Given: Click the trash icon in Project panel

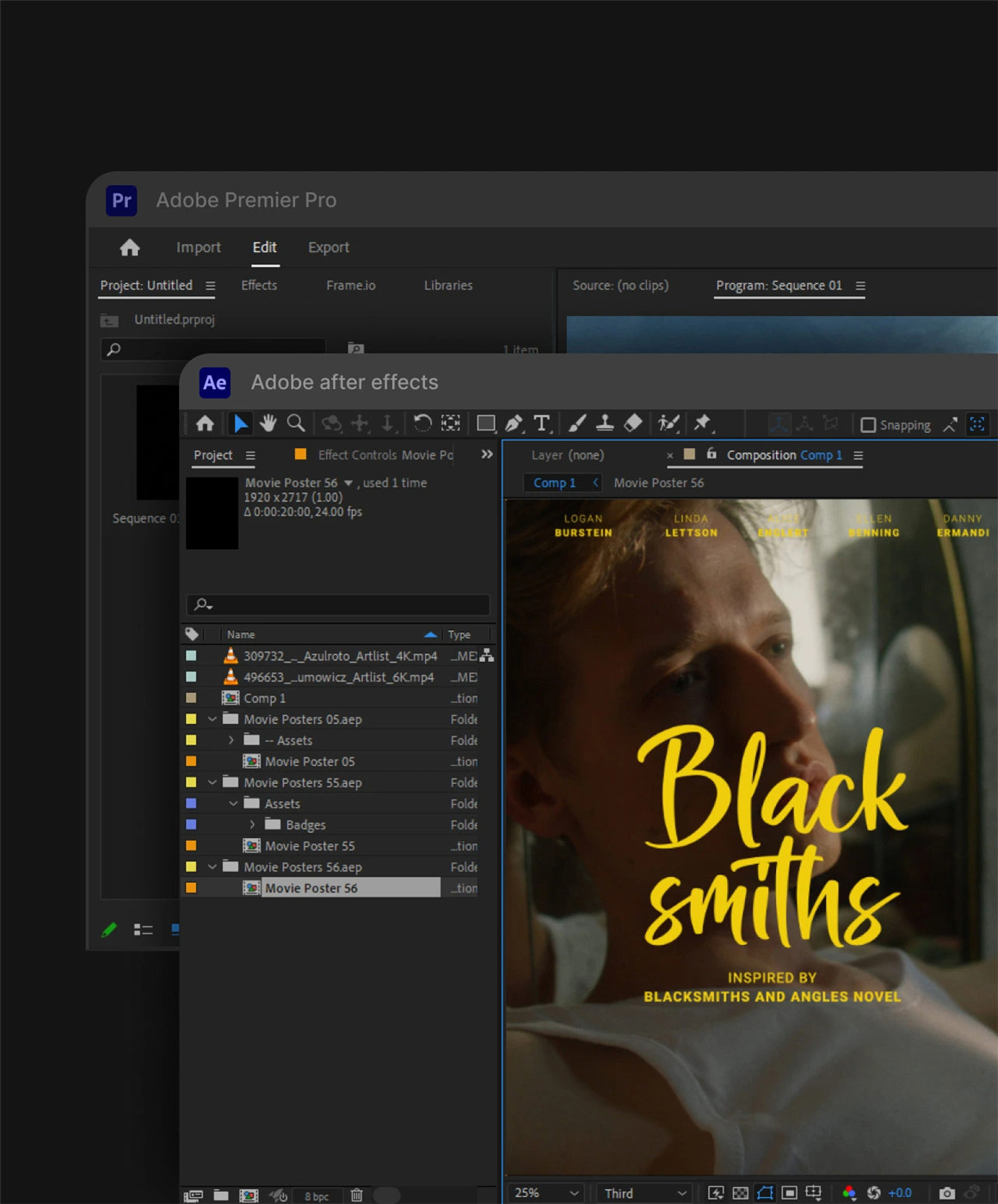Looking at the screenshot, I should click(x=356, y=1195).
